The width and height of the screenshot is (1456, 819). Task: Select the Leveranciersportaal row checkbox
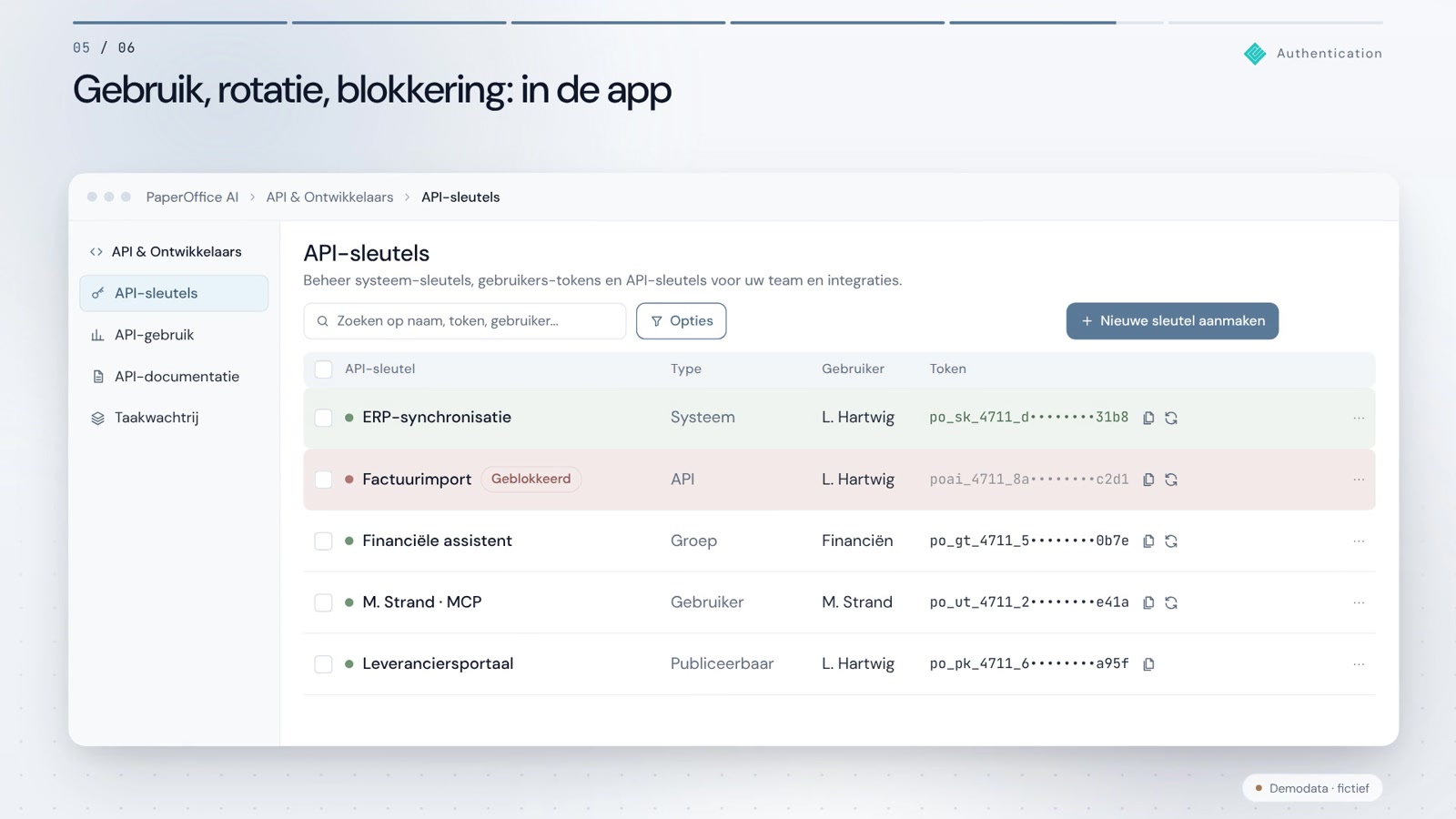point(323,664)
